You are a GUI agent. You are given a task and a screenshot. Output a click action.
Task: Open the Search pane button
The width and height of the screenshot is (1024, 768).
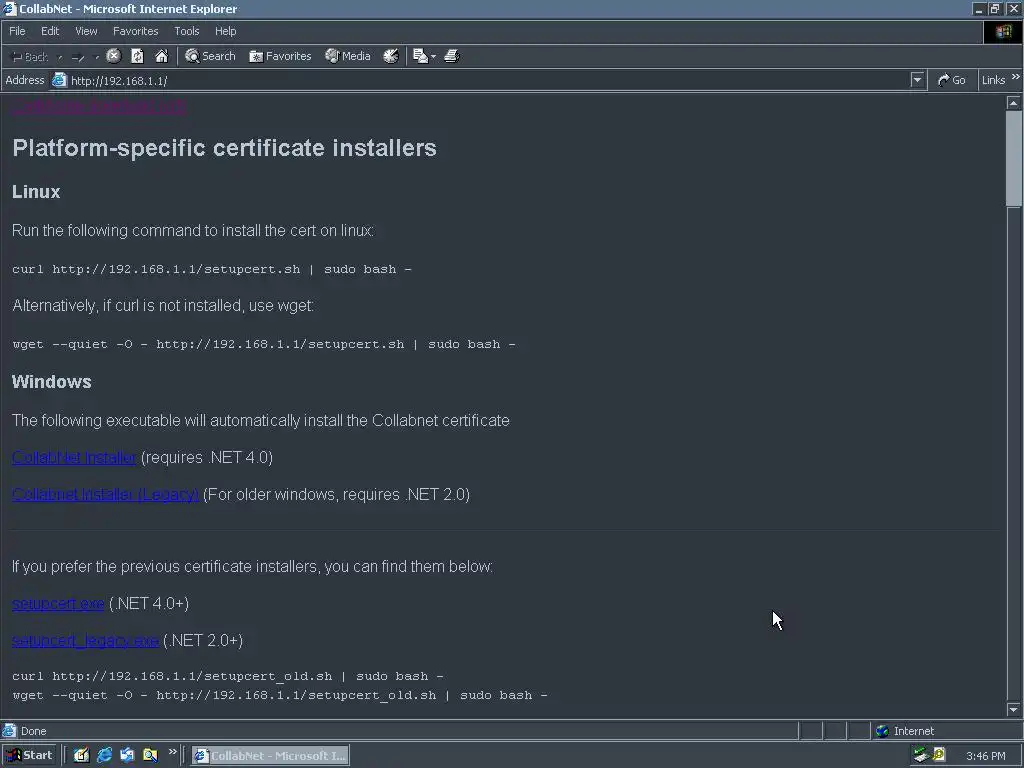pos(210,56)
